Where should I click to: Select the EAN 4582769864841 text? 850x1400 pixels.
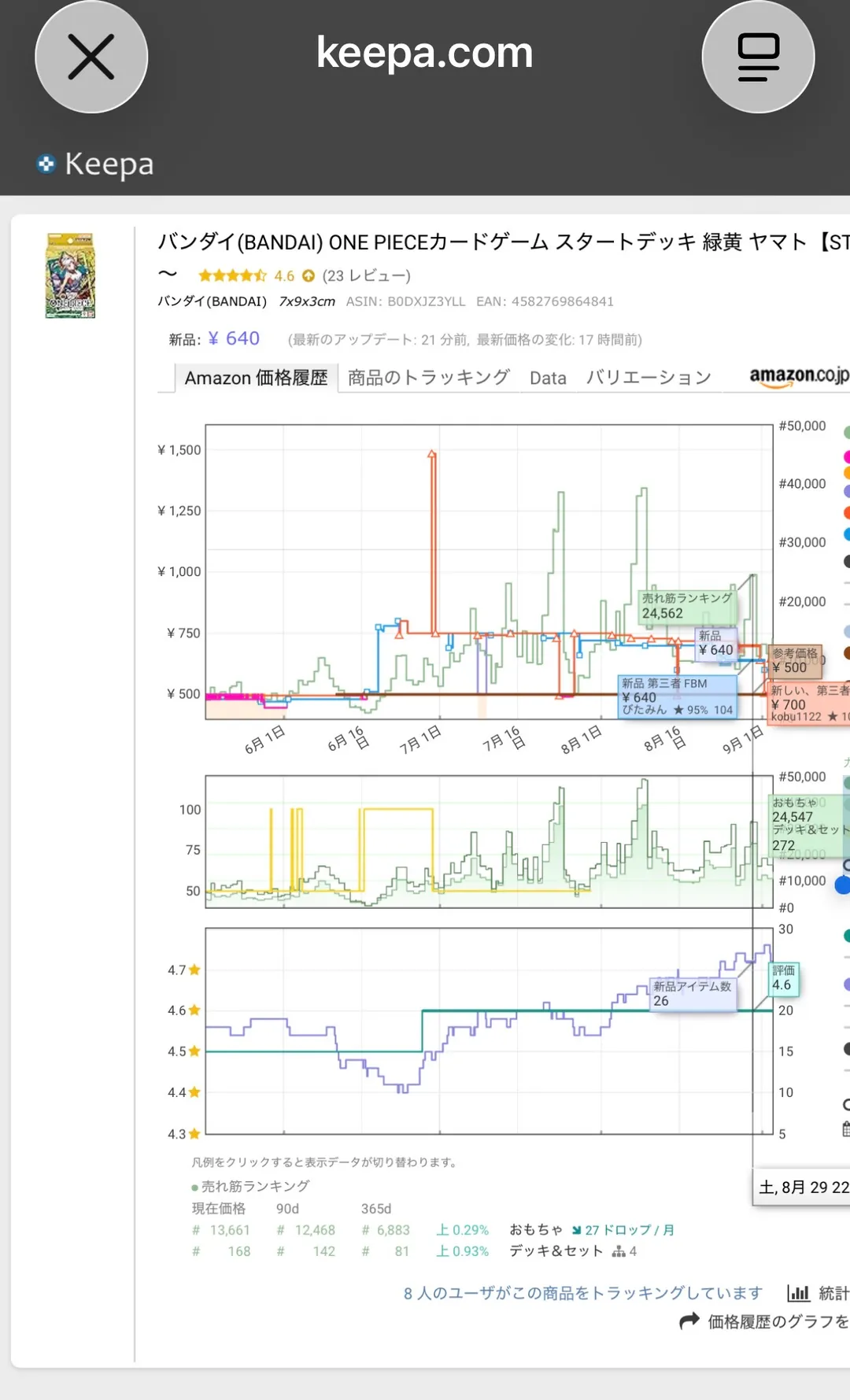(x=545, y=301)
